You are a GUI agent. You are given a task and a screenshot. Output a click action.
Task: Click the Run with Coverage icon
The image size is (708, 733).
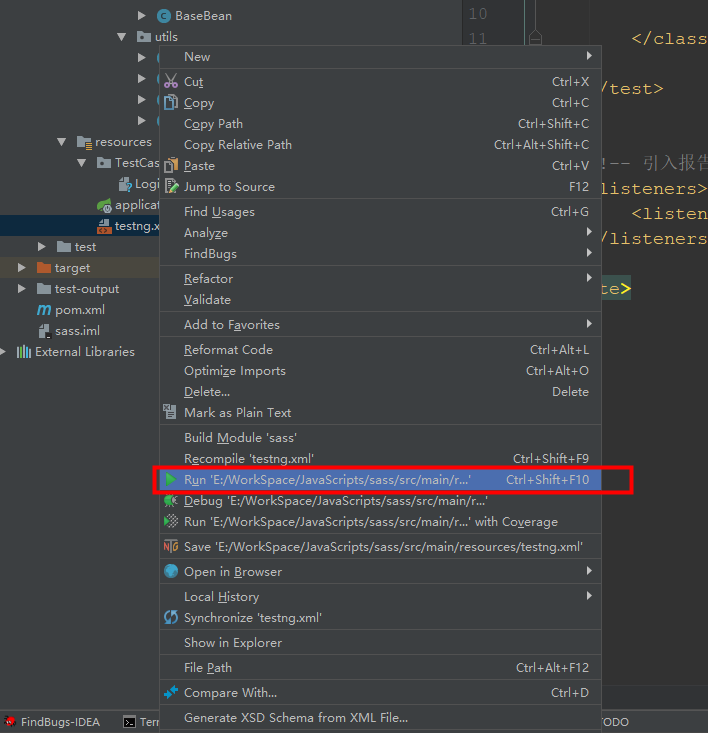[x=171, y=521]
